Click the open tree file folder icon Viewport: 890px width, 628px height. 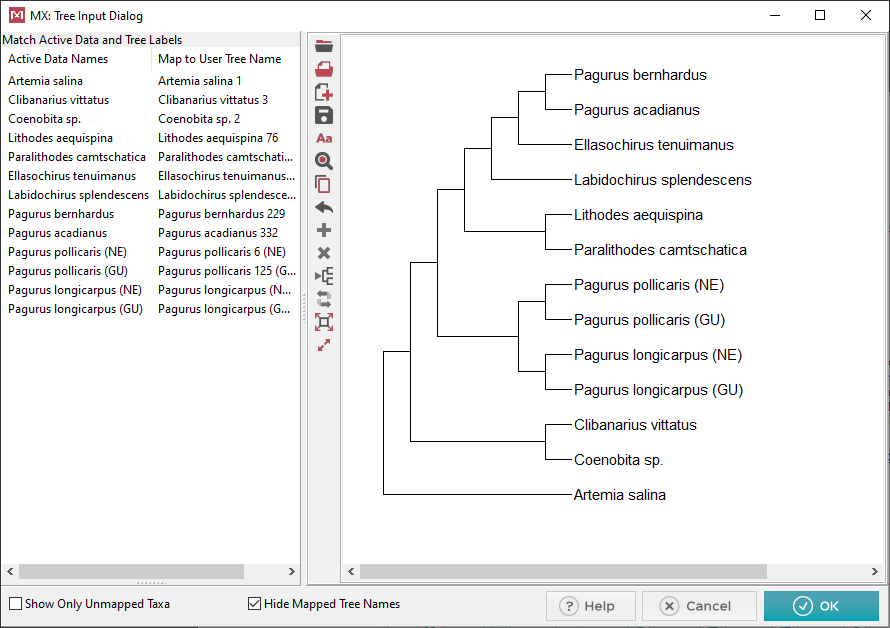pos(323,46)
